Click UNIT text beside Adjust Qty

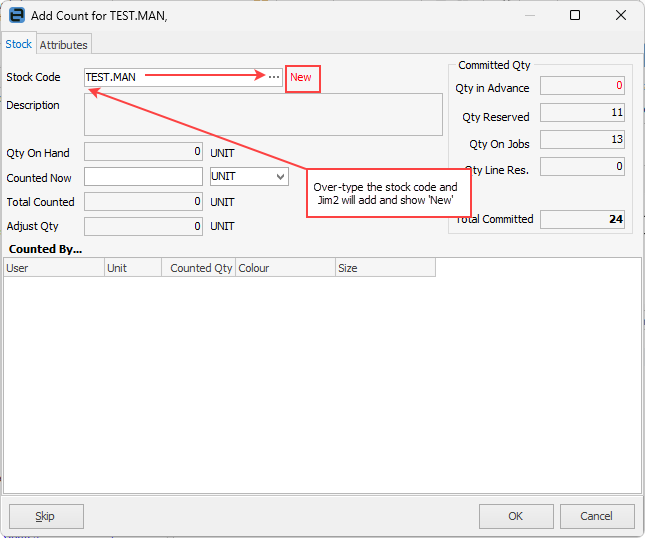click(x=222, y=226)
